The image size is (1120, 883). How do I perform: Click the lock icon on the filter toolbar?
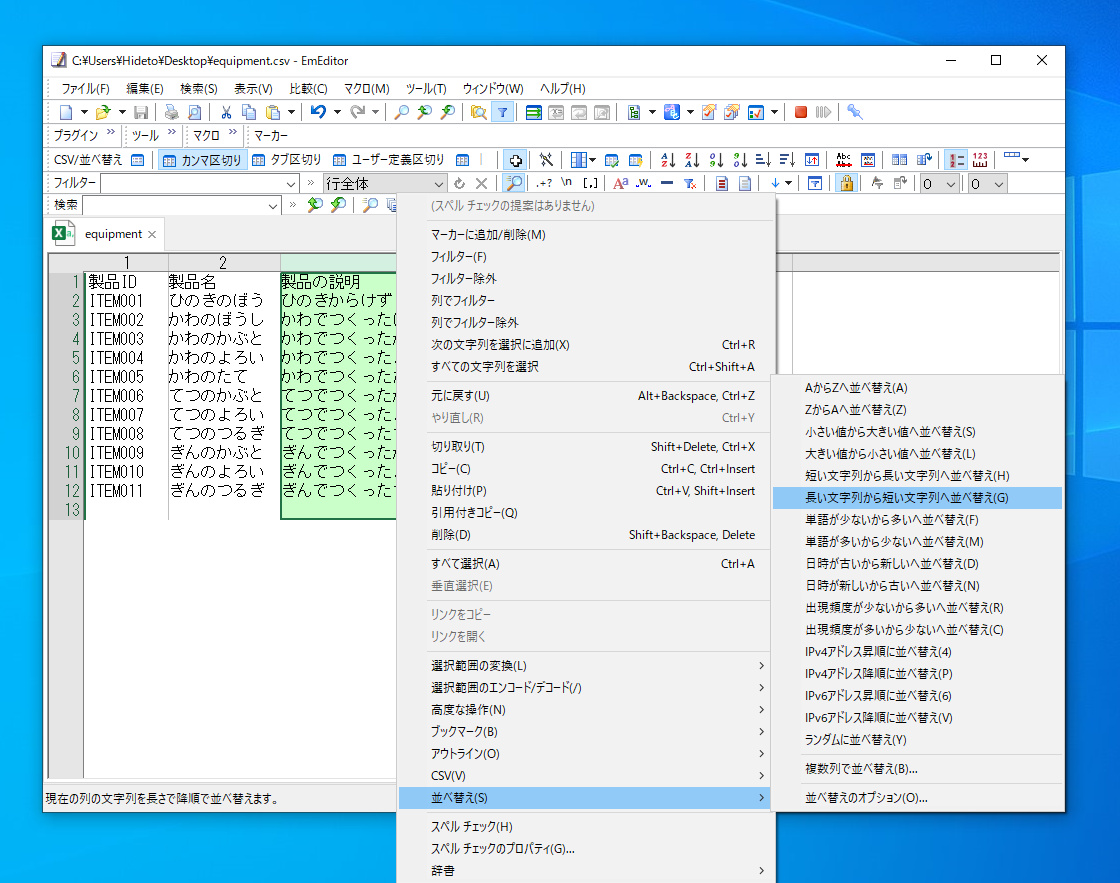point(846,184)
